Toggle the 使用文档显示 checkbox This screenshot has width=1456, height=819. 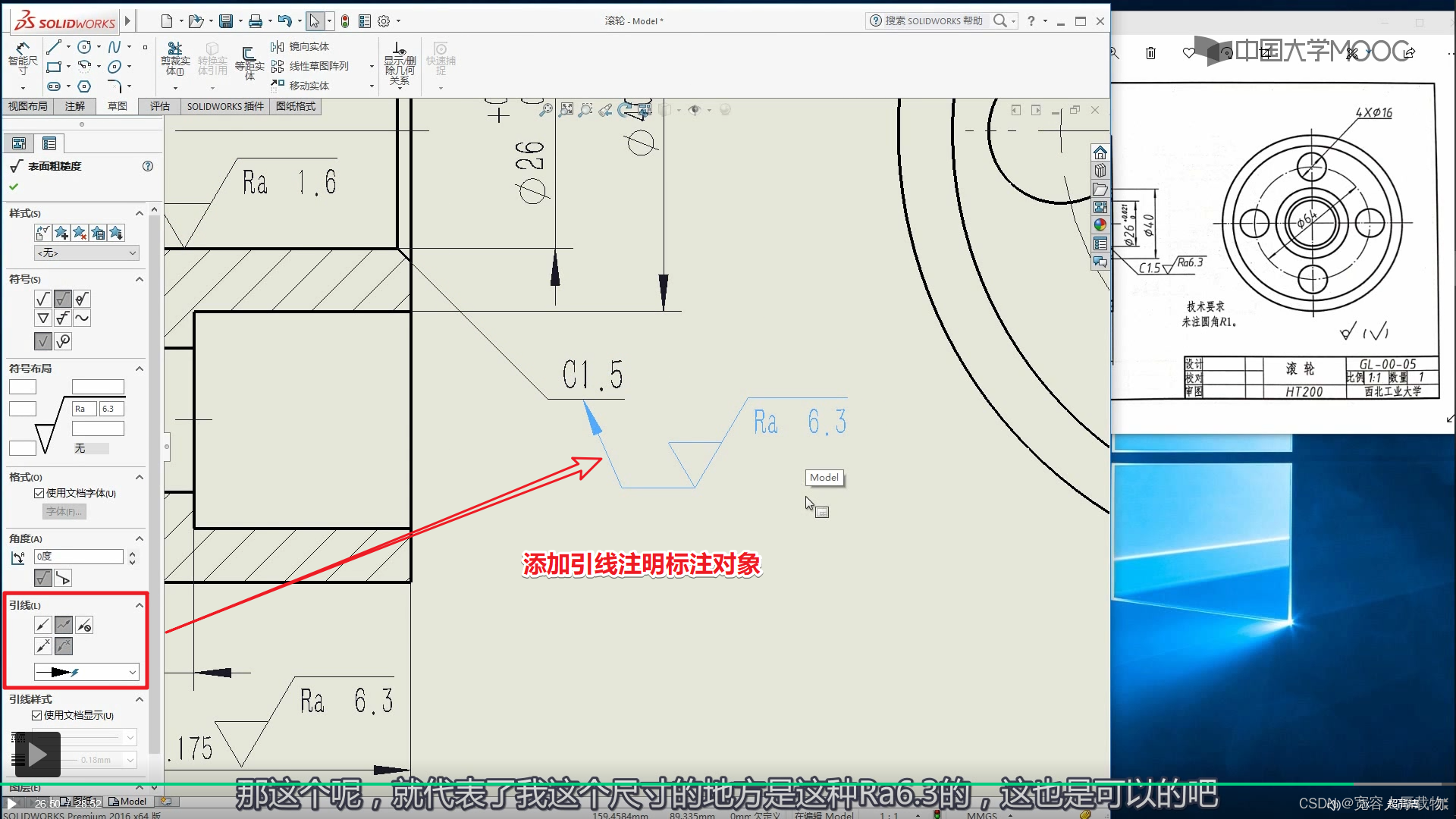[36, 715]
